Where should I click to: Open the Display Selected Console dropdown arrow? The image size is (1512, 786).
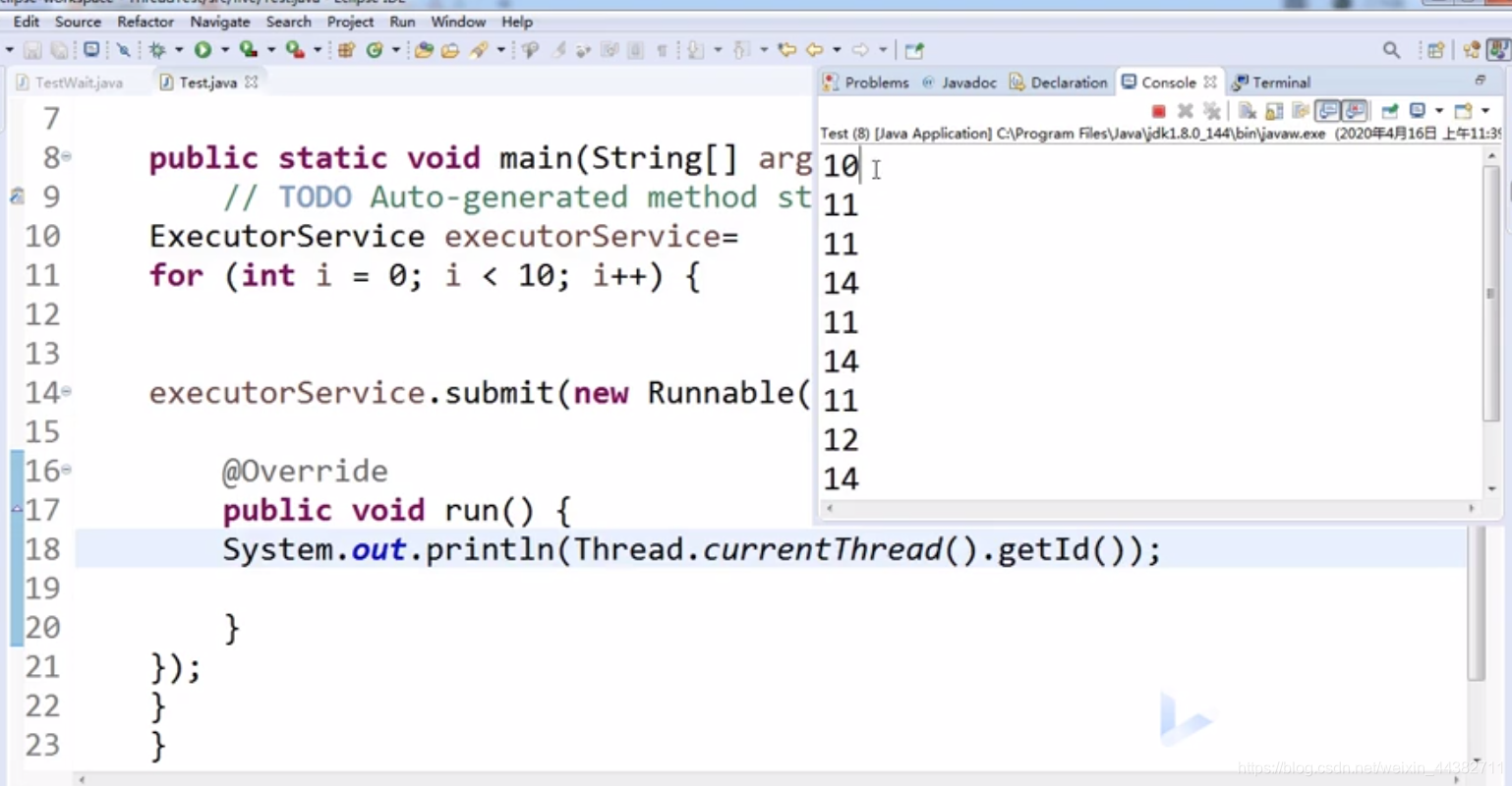[x=1439, y=110]
